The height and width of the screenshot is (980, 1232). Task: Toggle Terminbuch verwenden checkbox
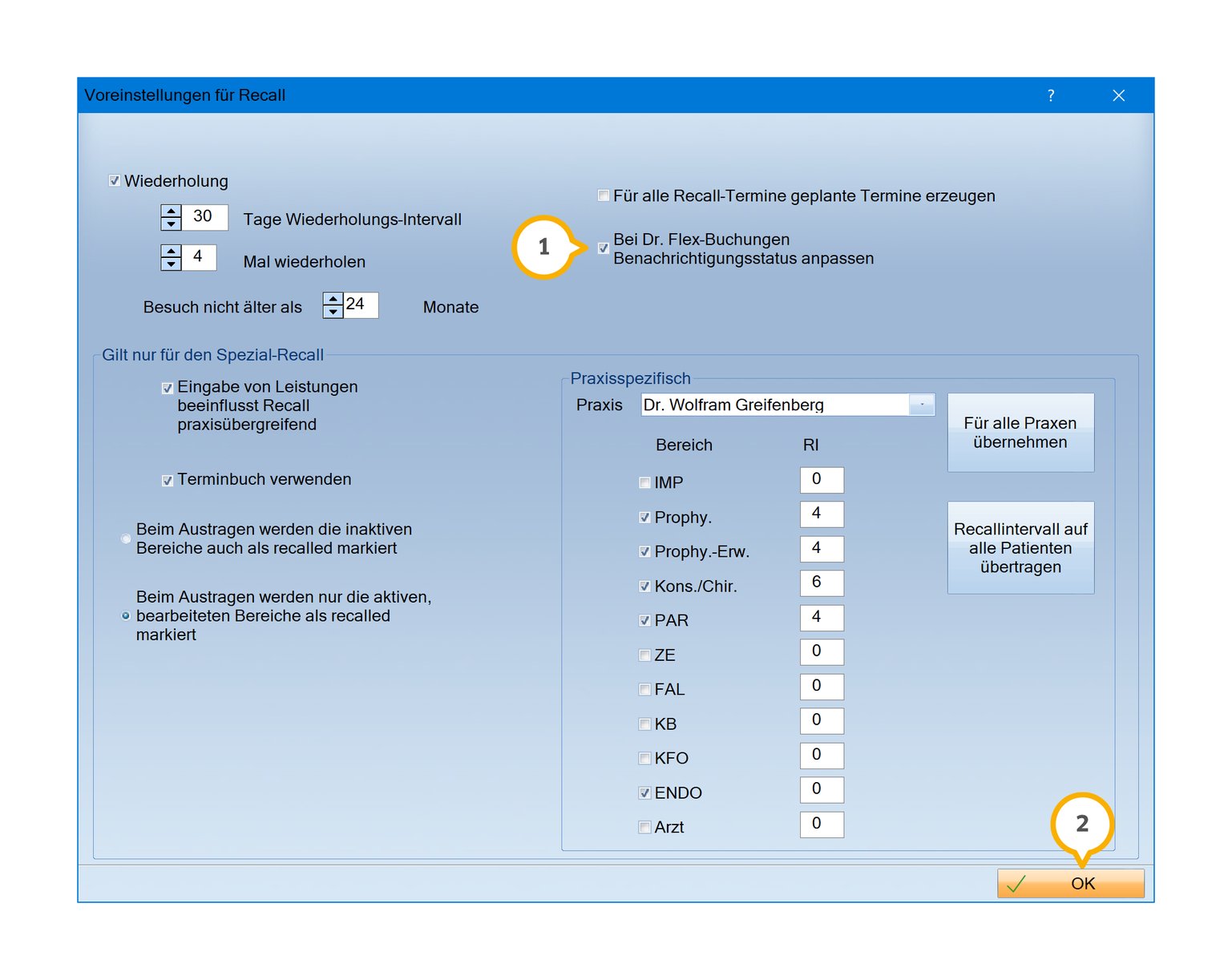[168, 480]
